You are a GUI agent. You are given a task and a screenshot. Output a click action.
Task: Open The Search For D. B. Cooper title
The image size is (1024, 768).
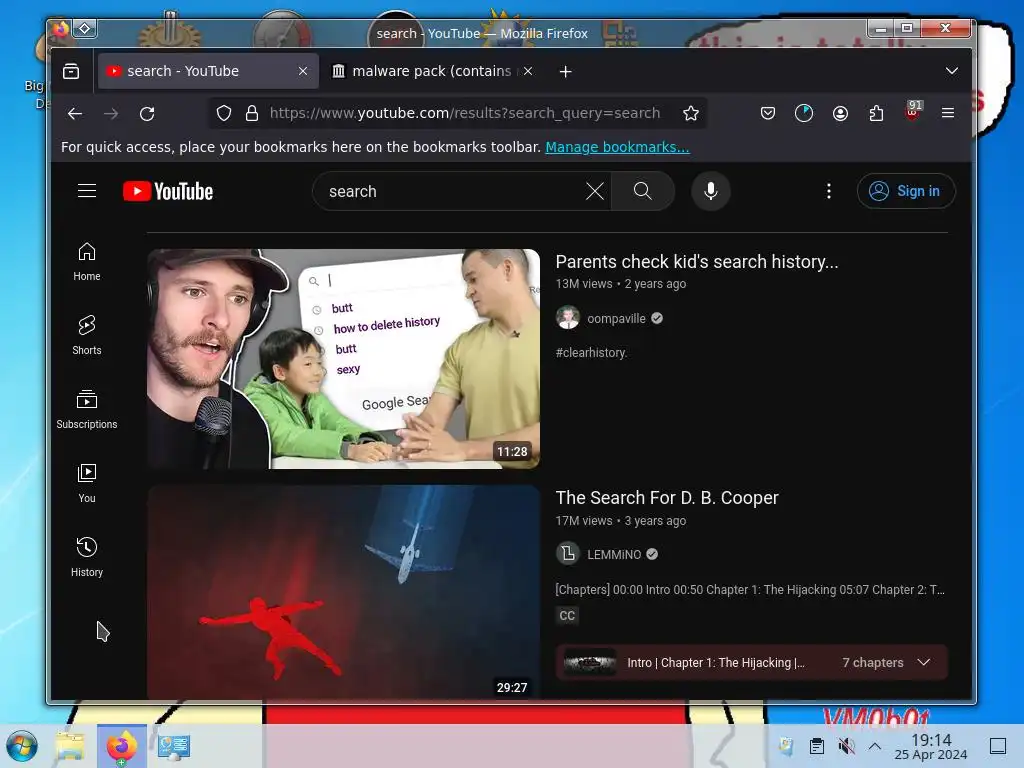[x=667, y=498]
